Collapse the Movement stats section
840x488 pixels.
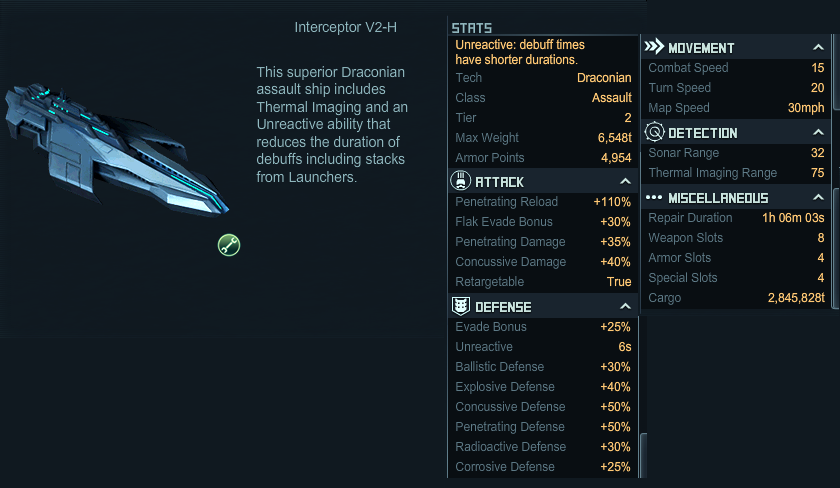click(x=818, y=48)
